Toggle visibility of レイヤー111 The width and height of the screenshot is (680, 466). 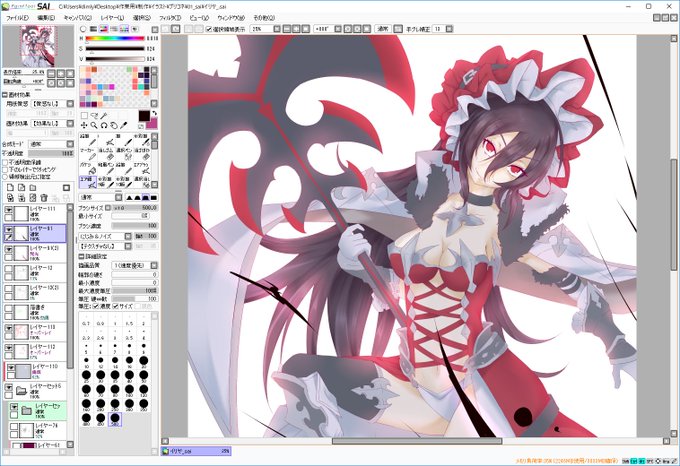8,210
